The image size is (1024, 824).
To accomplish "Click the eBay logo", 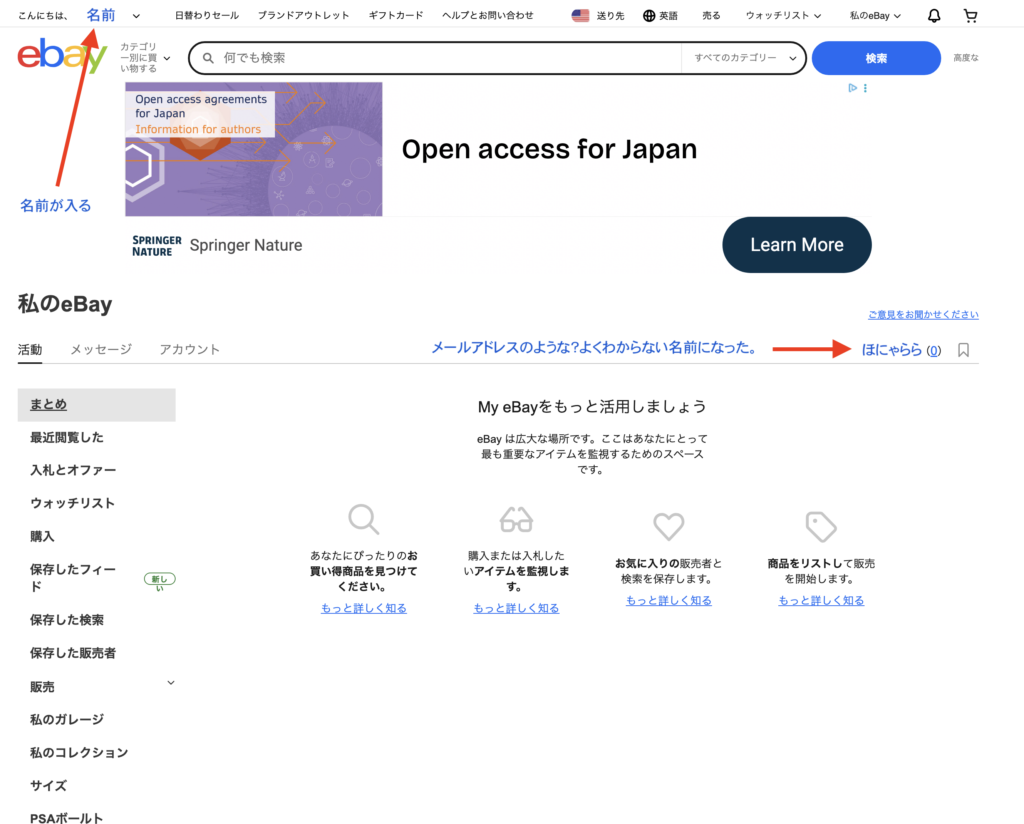I will click(61, 57).
